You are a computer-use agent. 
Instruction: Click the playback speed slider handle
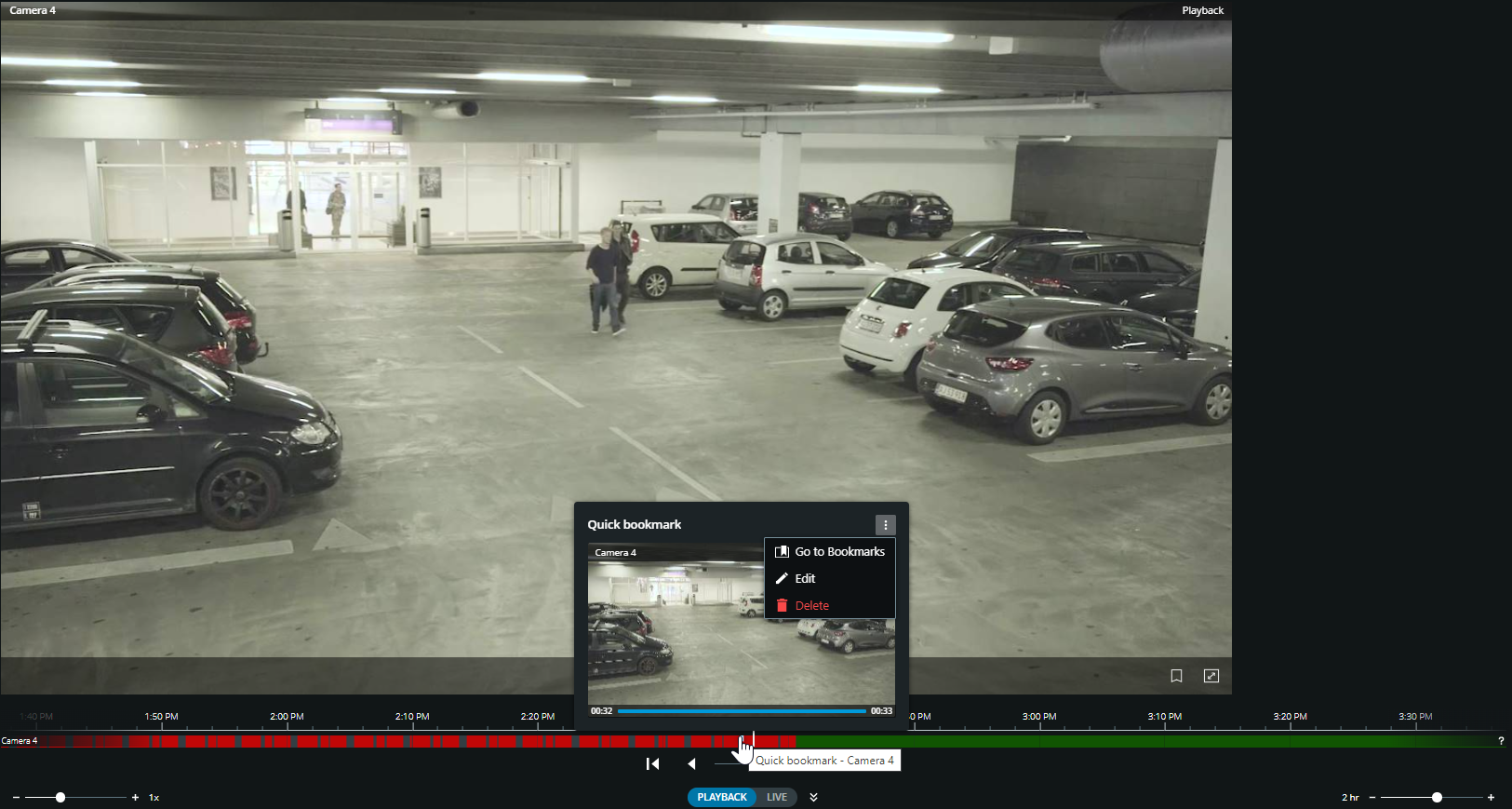(60, 798)
